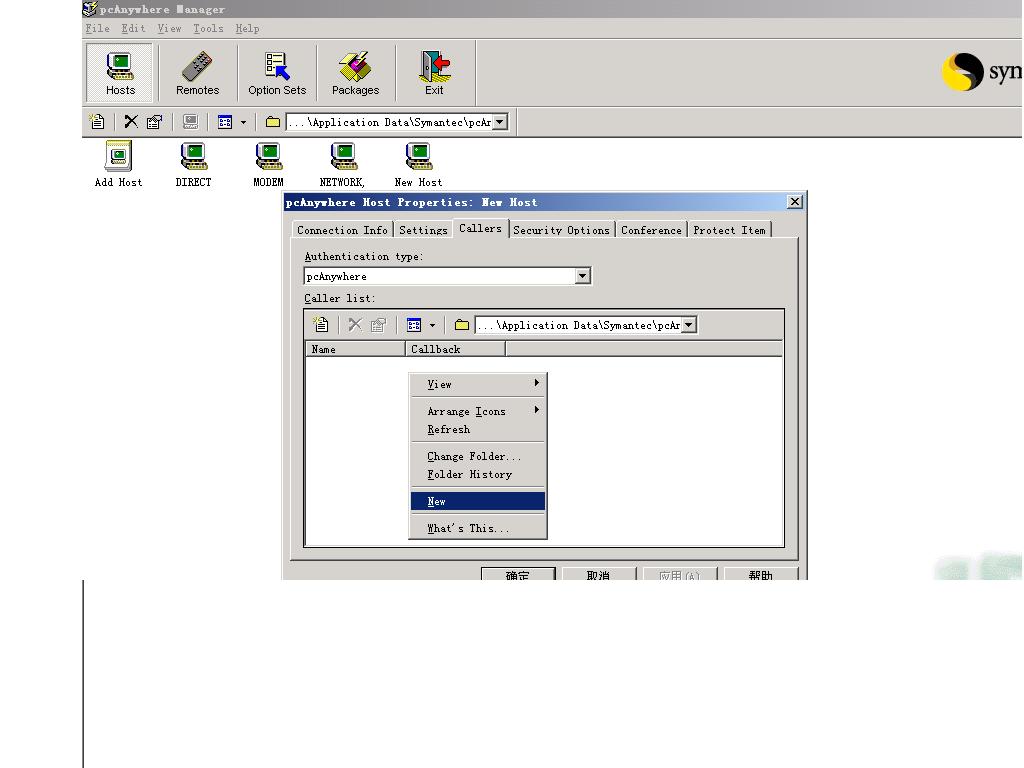Screen dimensions: 1024x768
Task: Open the Packages section
Action: pos(355,73)
